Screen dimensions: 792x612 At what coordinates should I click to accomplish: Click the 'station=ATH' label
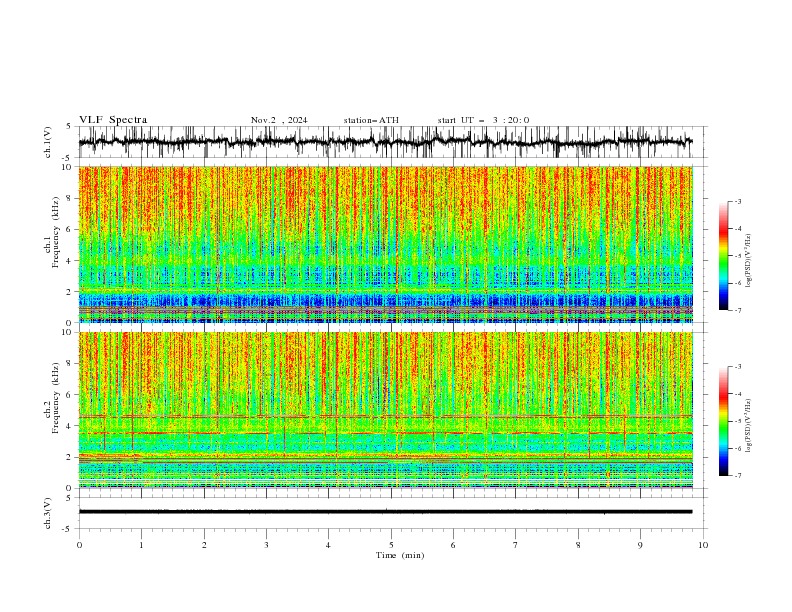371,120
